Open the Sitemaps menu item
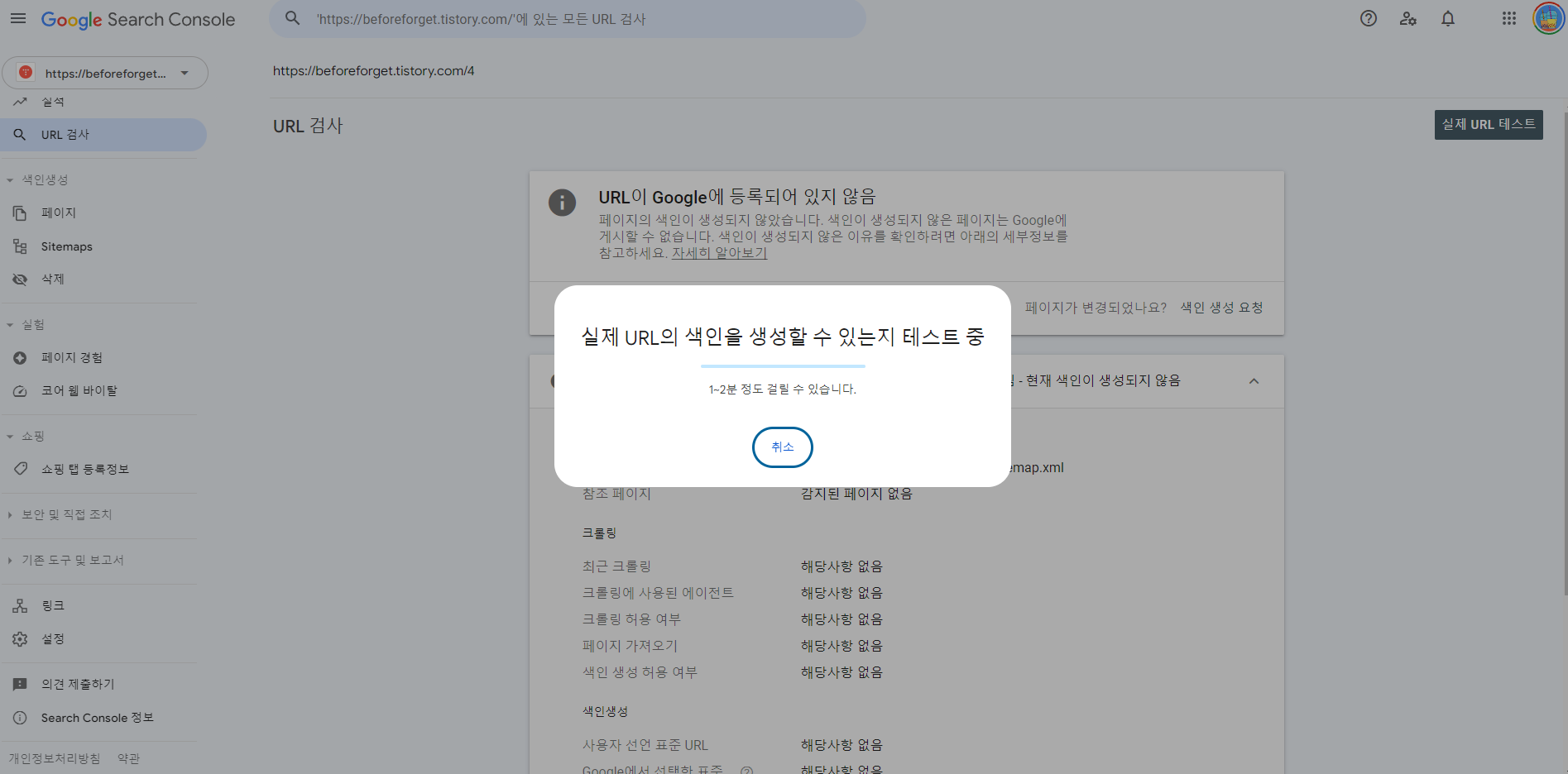1568x774 pixels. (103, 246)
